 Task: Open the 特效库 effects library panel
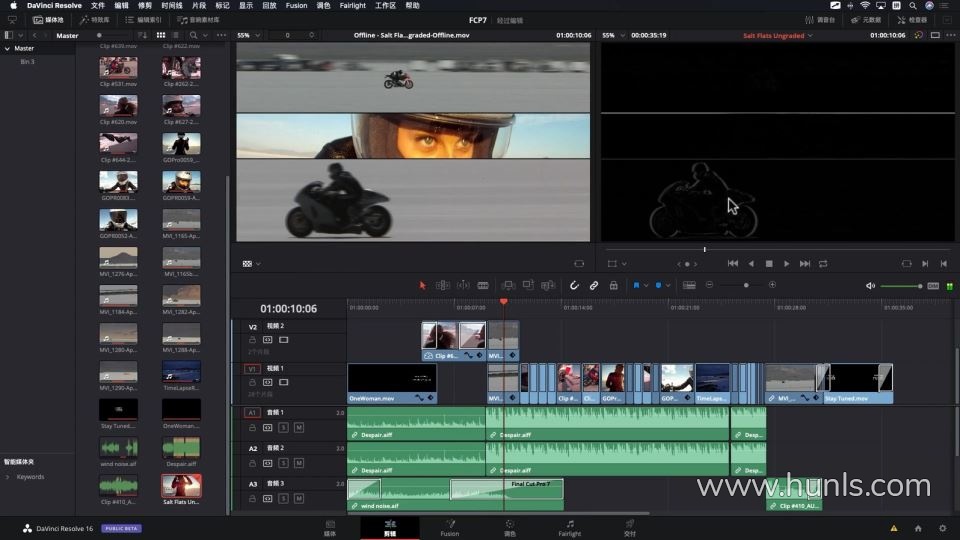(x=94, y=19)
